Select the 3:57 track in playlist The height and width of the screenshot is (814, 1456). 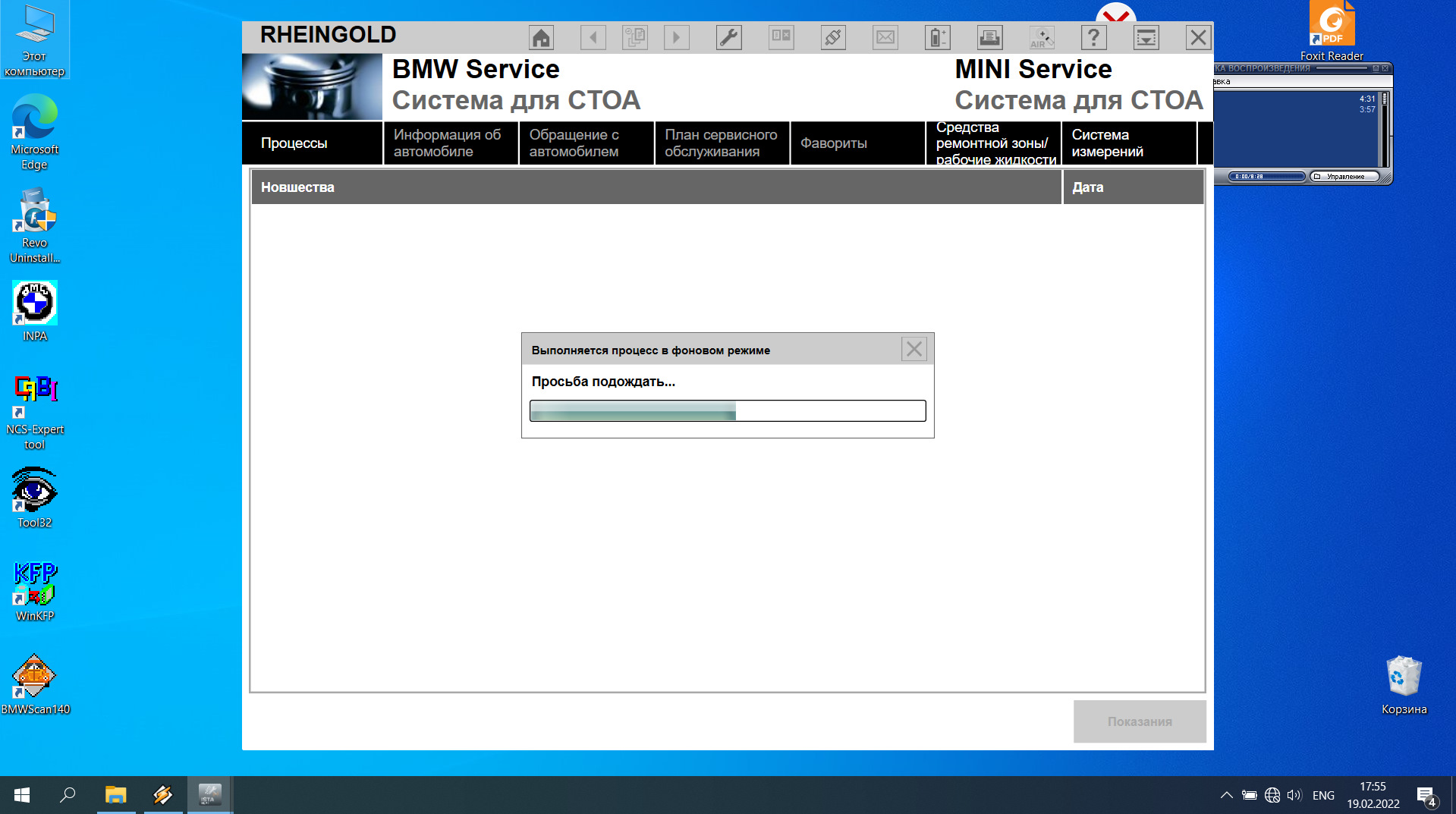click(1367, 109)
